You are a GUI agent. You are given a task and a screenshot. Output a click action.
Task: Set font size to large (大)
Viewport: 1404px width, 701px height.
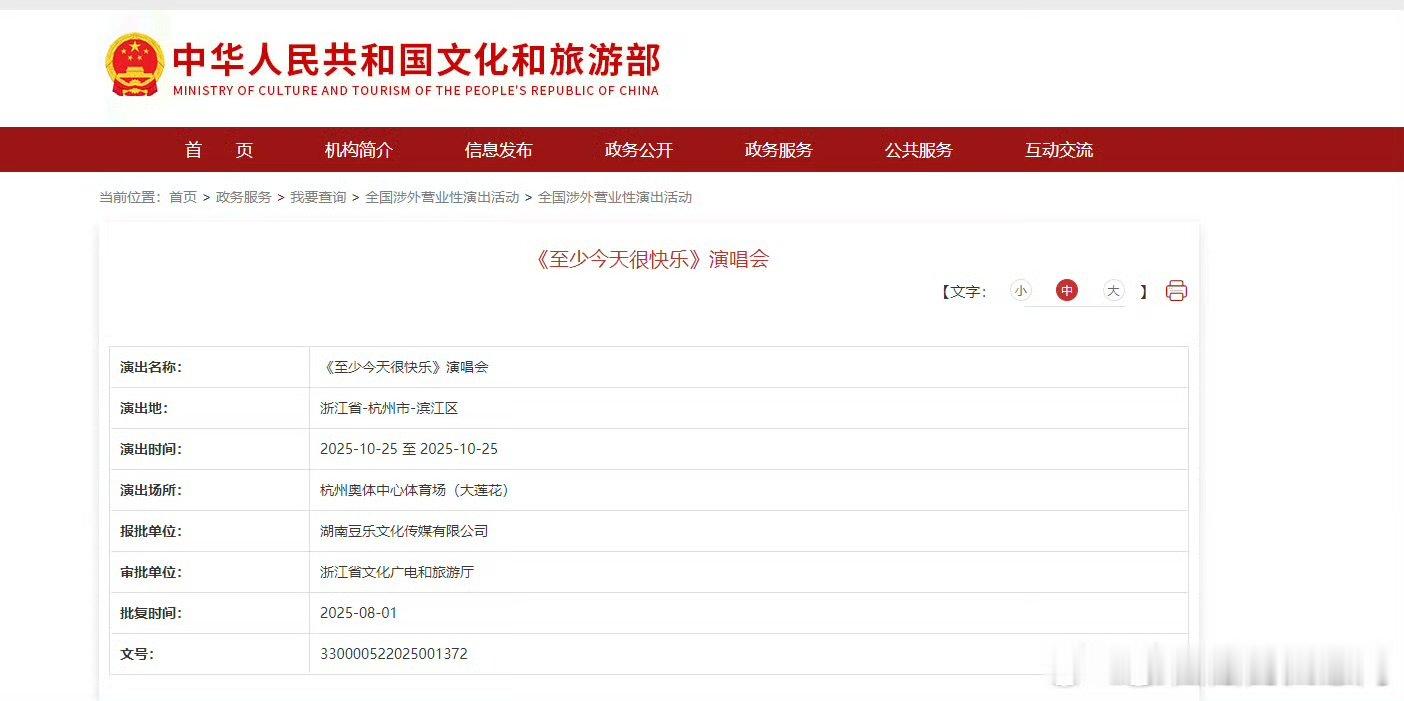click(x=1114, y=291)
